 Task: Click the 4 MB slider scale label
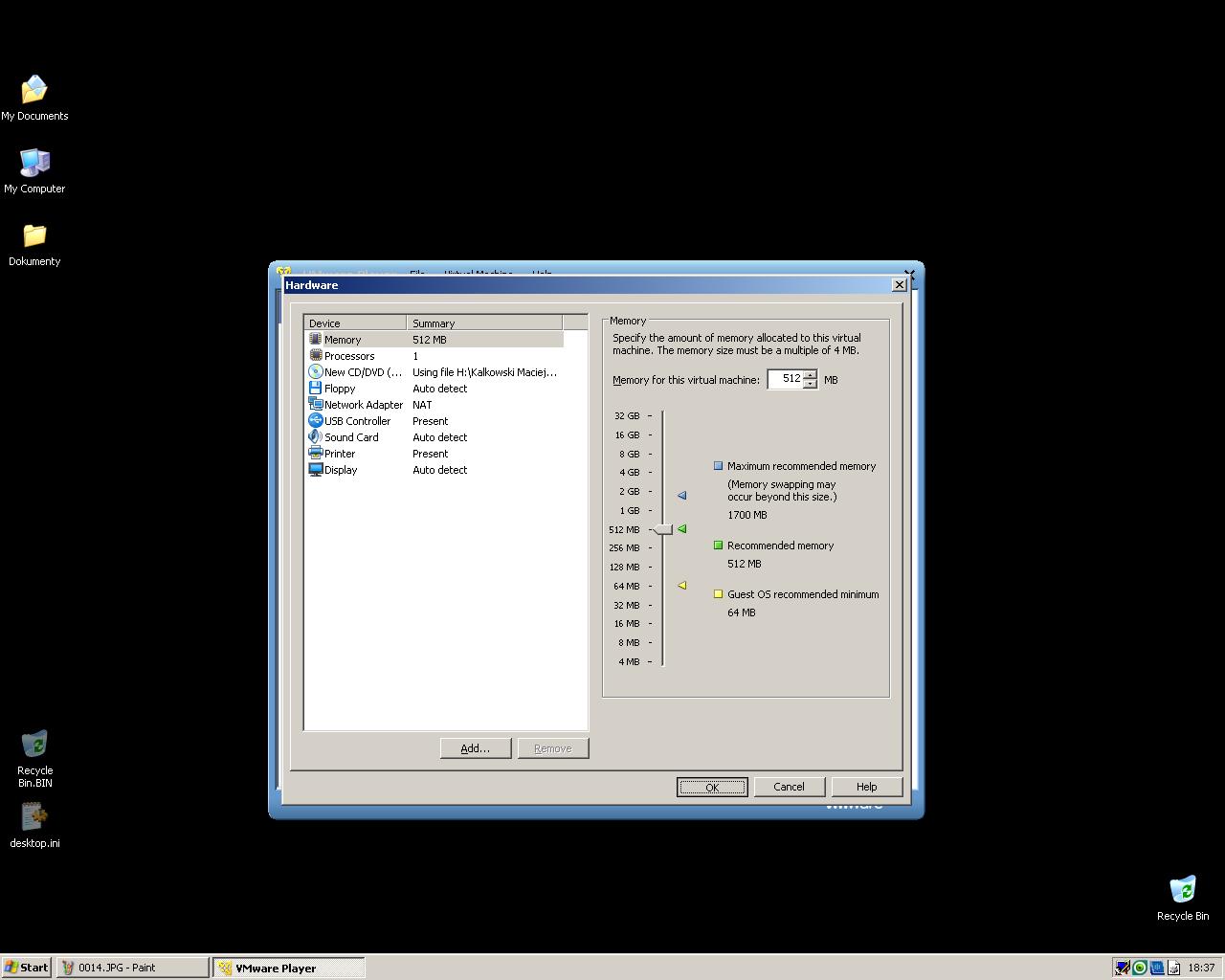tap(629, 661)
